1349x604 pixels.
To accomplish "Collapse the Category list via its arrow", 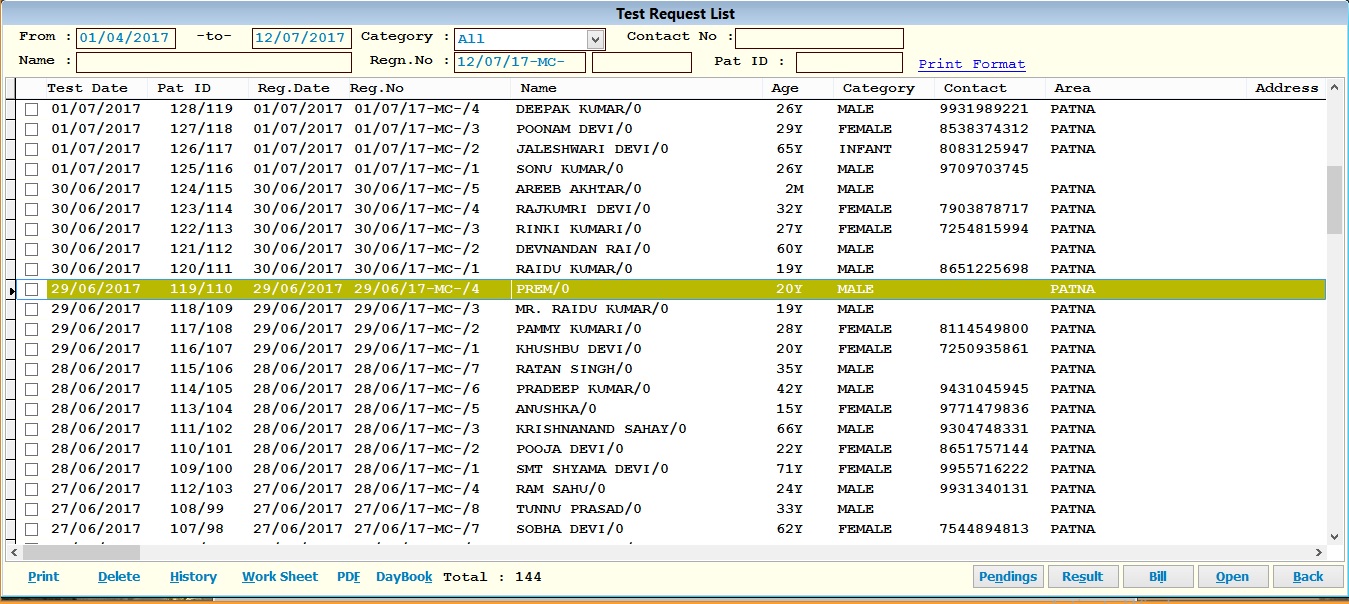I will [x=595, y=37].
